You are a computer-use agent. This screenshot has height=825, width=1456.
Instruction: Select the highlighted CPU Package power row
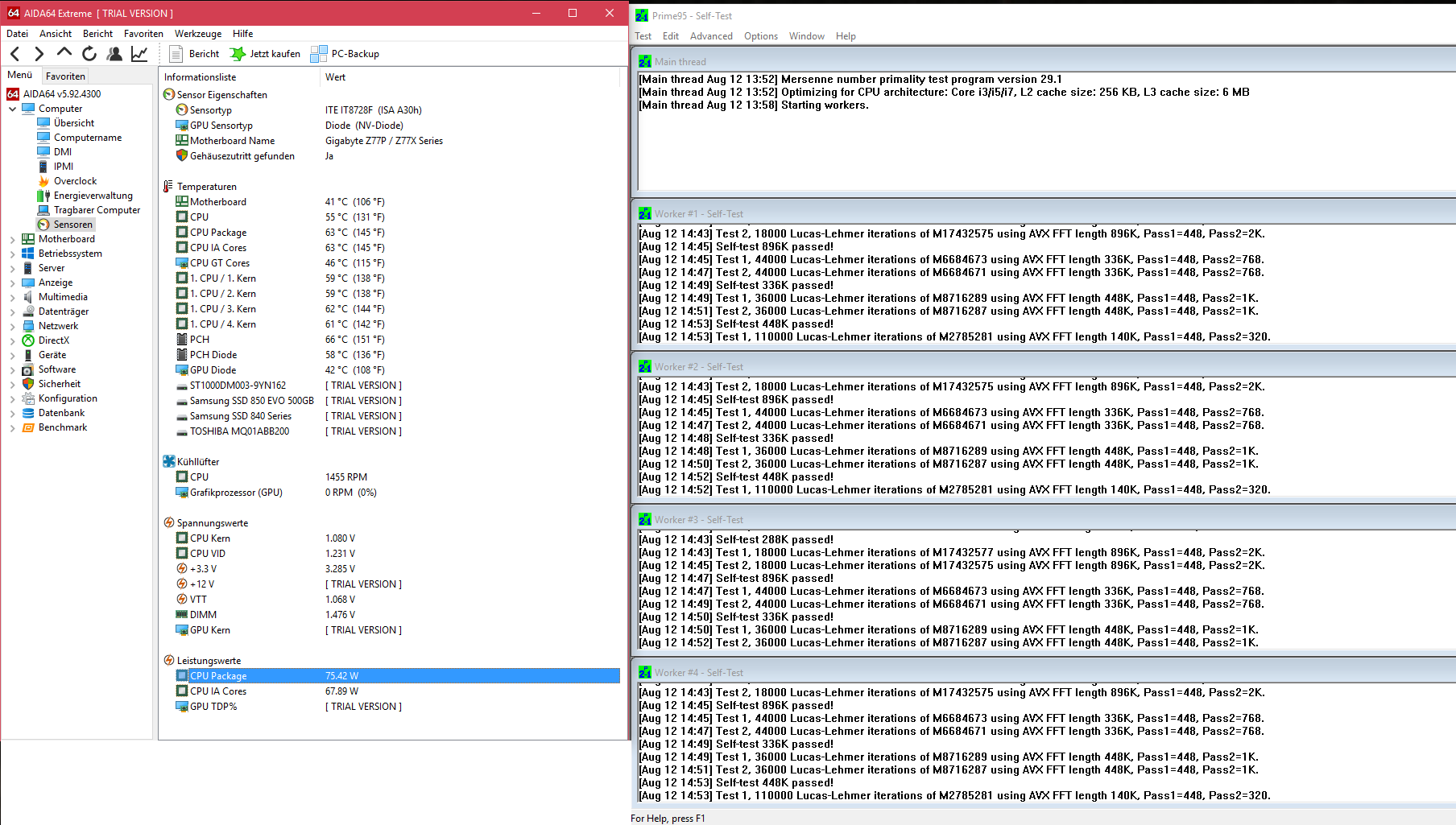pos(391,676)
